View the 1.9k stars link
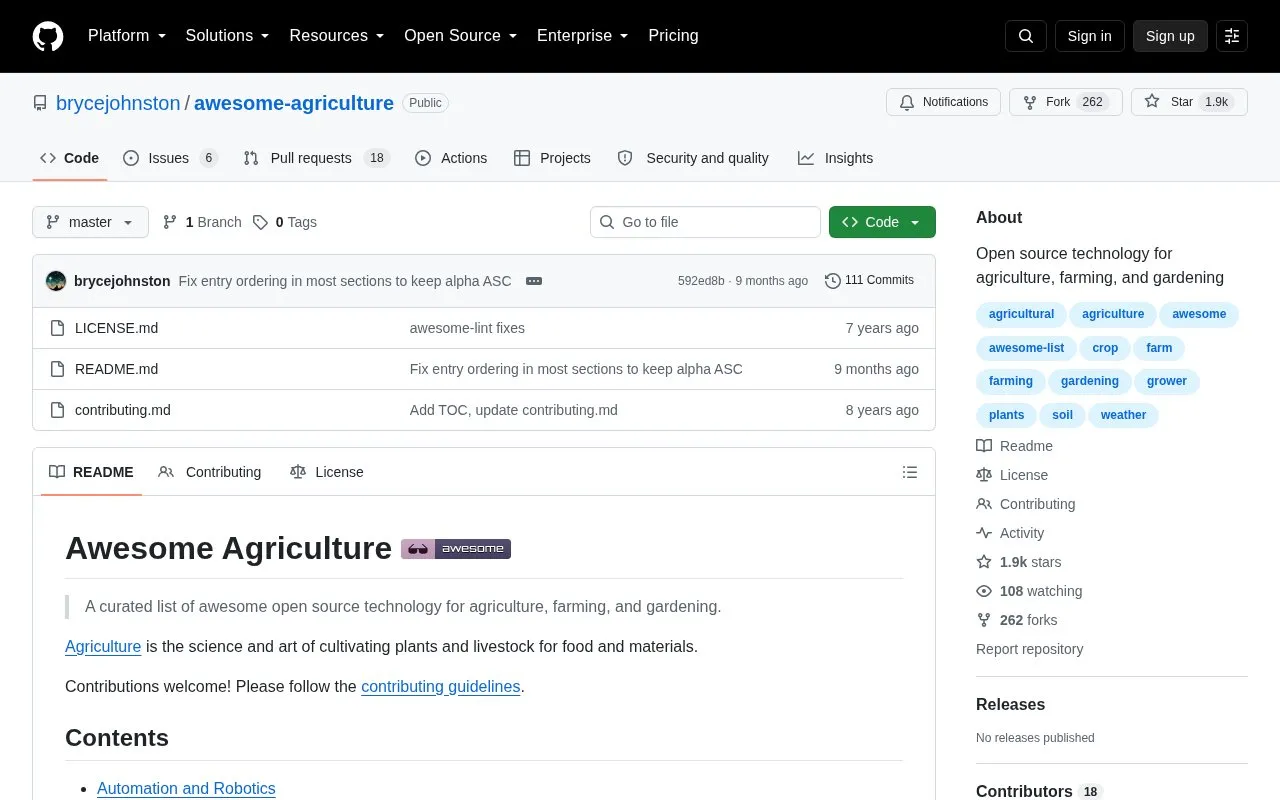The image size is (1280, 800). click(1019, 562)
